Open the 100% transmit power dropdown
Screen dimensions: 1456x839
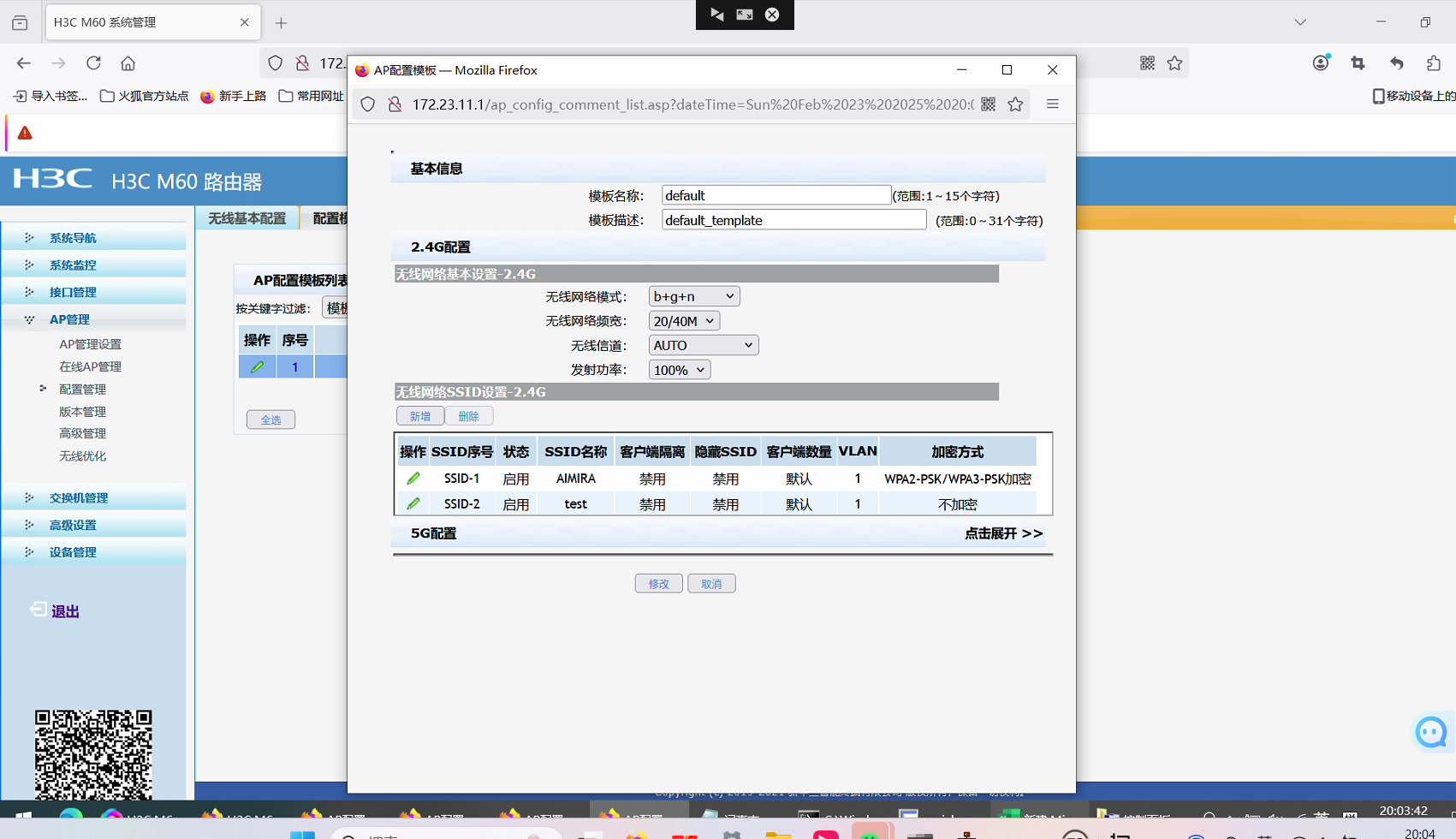(679, 370)
